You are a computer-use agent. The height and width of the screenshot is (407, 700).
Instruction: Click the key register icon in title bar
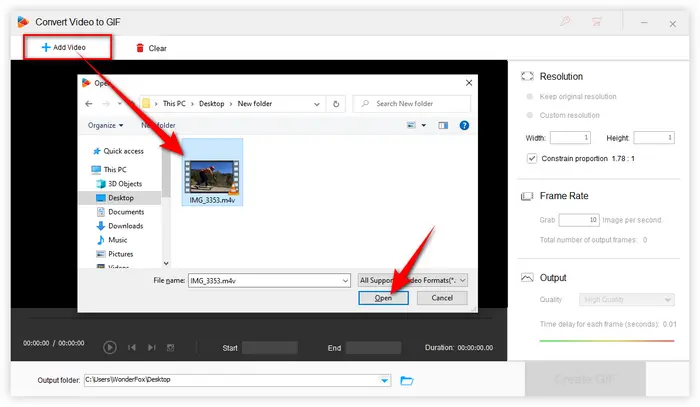pos(565,21)
